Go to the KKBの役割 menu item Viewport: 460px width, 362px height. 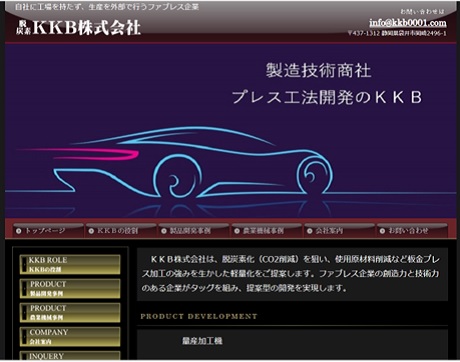121,231
